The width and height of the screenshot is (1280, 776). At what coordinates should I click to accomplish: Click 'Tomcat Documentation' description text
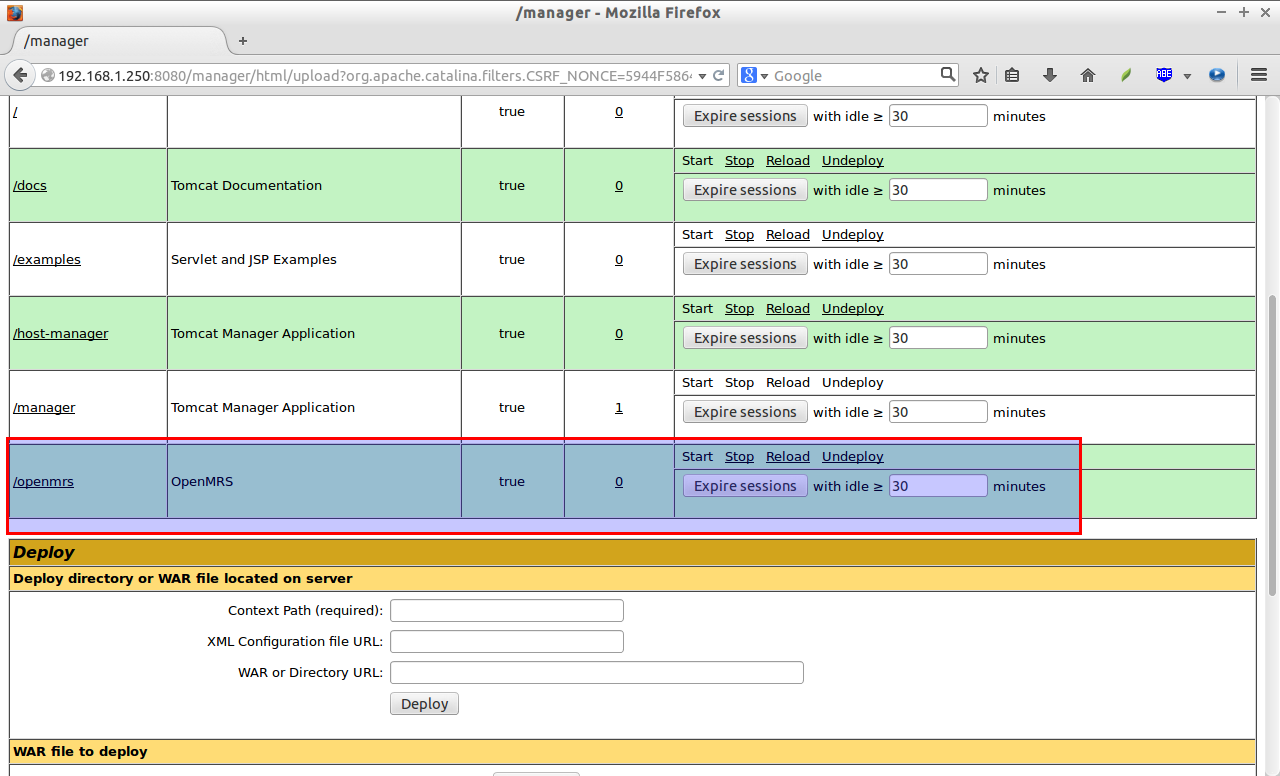pyautogui.click(x=246, y=186)
